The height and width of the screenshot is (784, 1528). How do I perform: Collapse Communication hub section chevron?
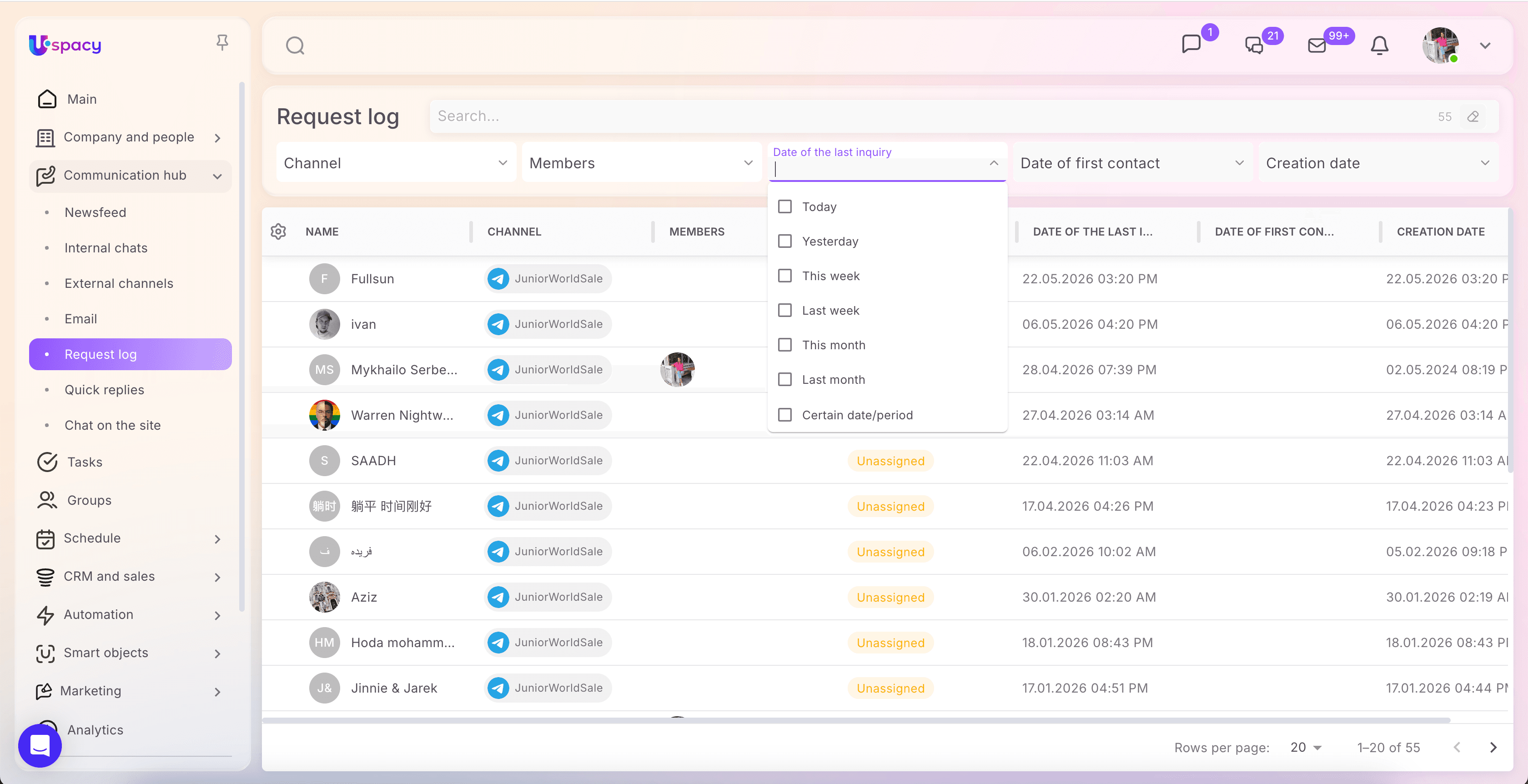[217, 176]
